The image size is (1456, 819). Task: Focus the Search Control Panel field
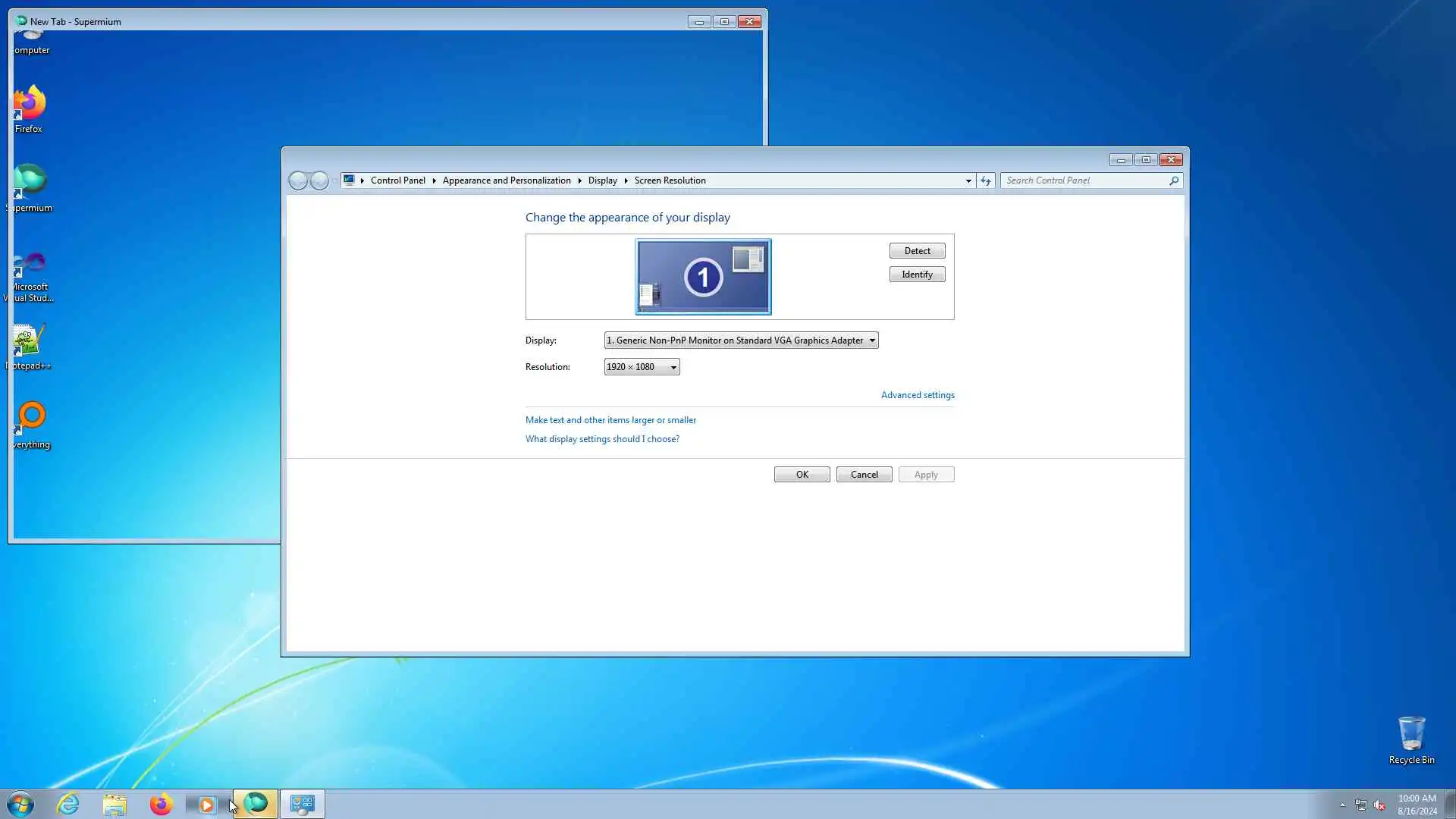pyautogui.click(x=1084, y=180)
